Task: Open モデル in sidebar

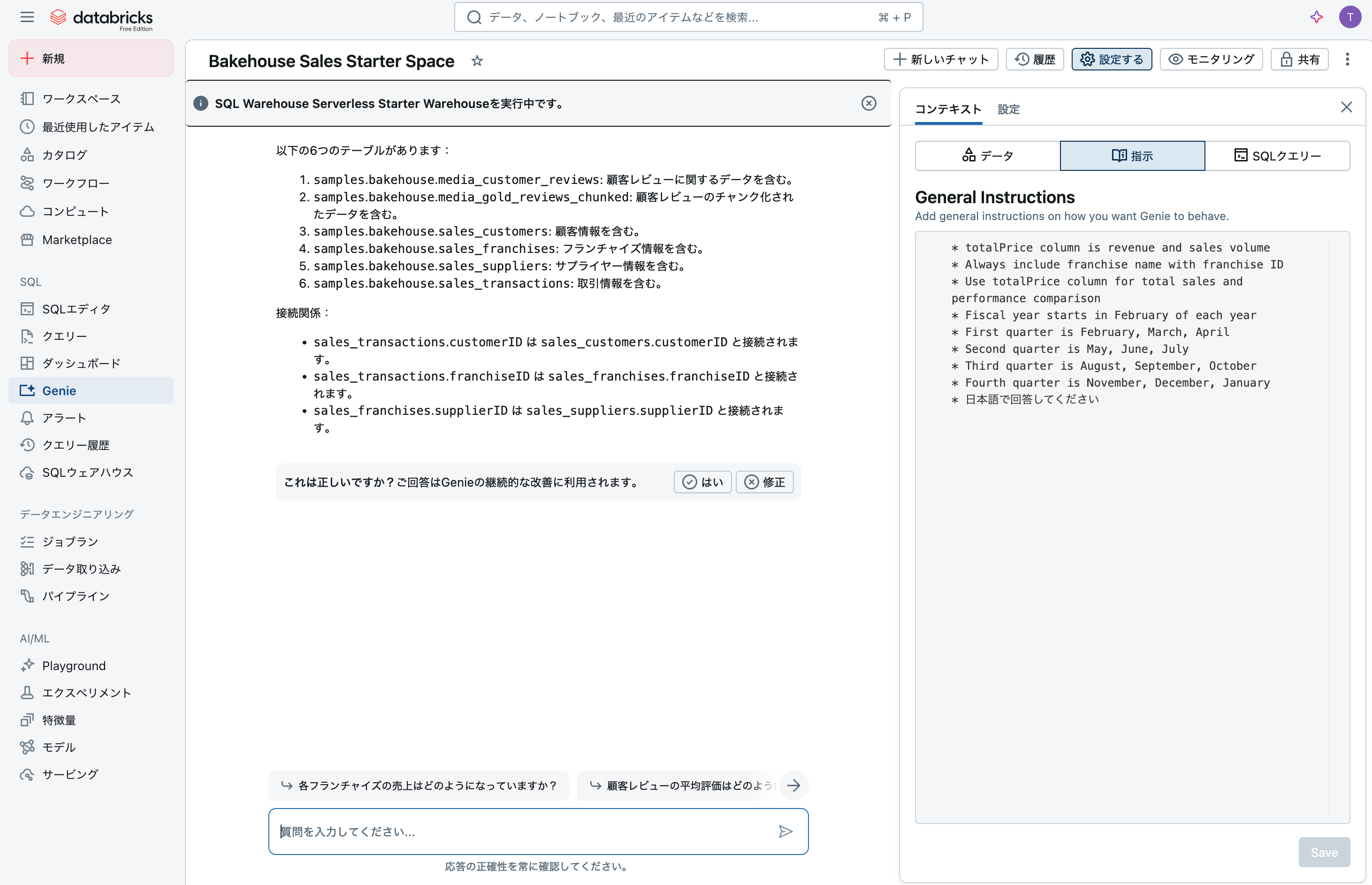Action: tap(91, 747)
